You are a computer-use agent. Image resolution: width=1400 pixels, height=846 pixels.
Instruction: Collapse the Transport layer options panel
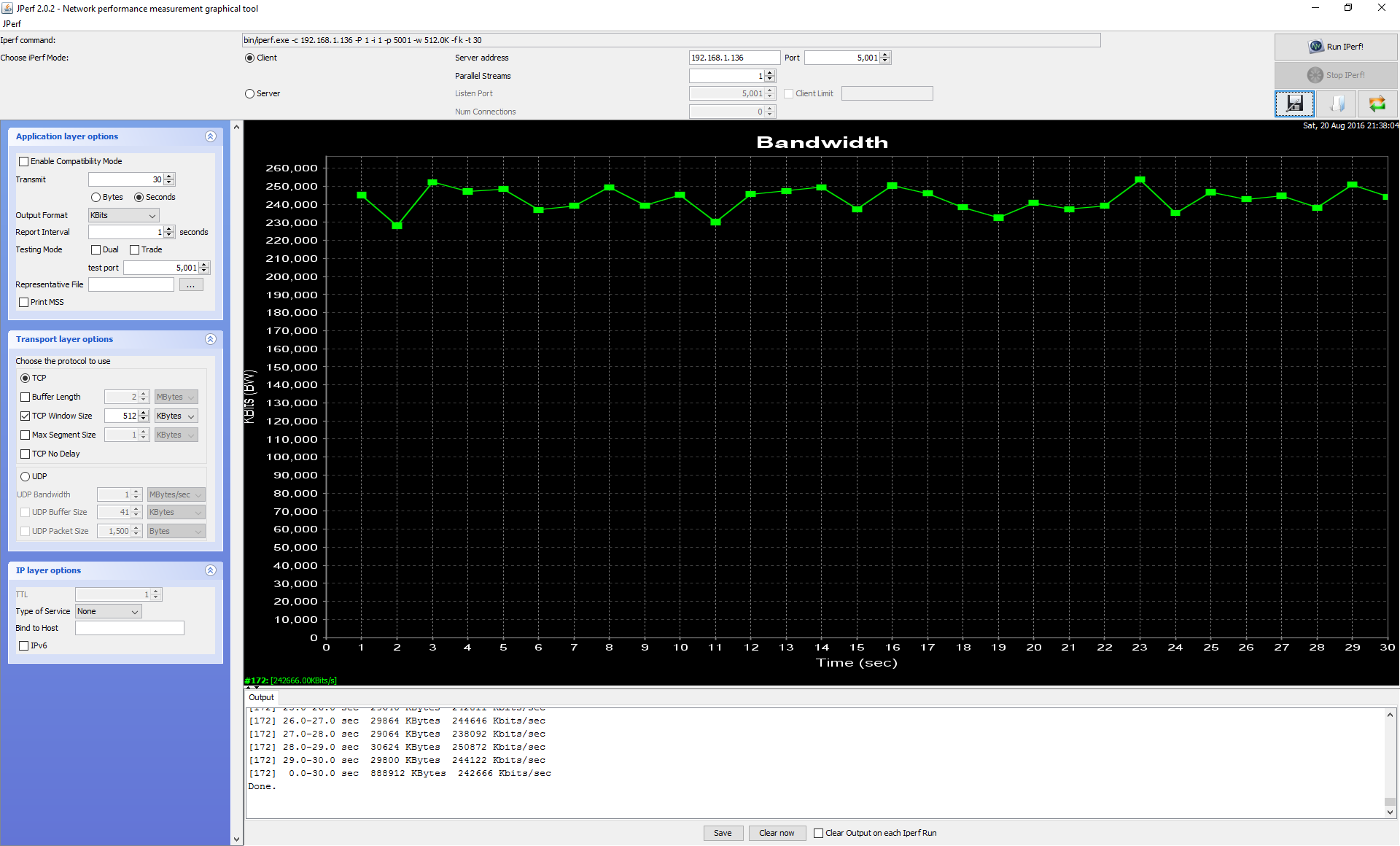[210, 339]
